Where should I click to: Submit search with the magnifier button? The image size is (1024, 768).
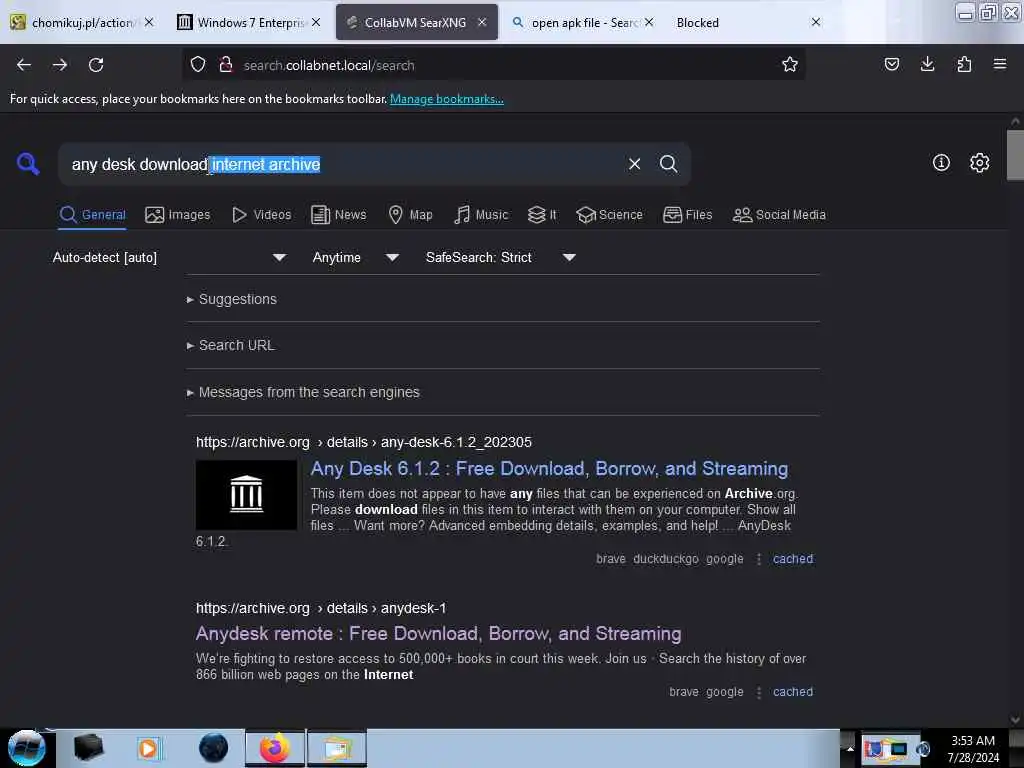click(668, 164)
